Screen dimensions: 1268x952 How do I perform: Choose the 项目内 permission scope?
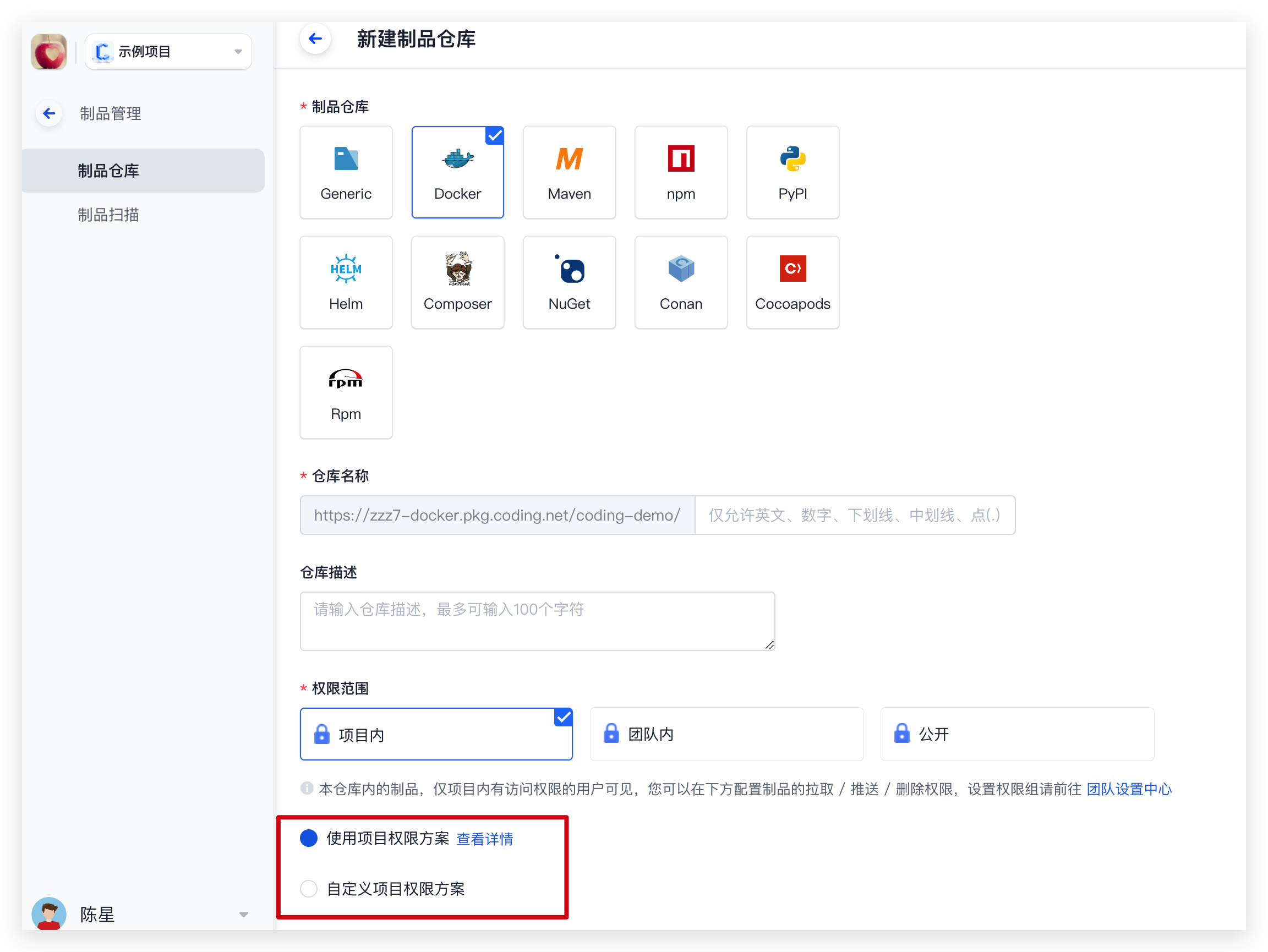tap(436, 734)
